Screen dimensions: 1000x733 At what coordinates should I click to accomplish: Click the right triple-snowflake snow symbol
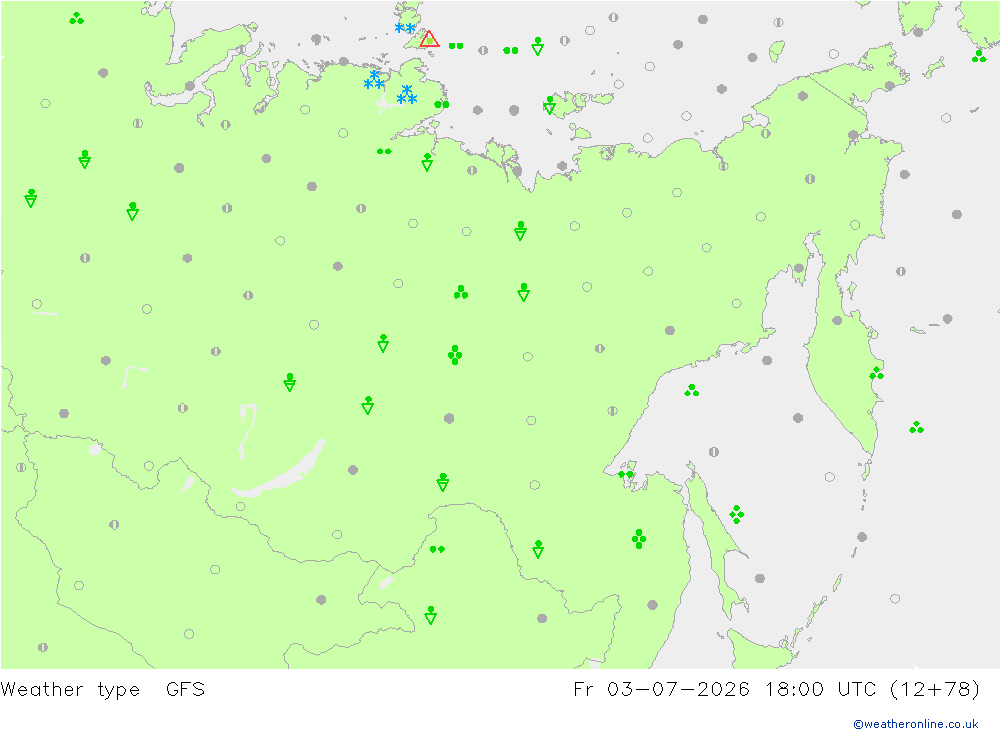click(407, 94)
